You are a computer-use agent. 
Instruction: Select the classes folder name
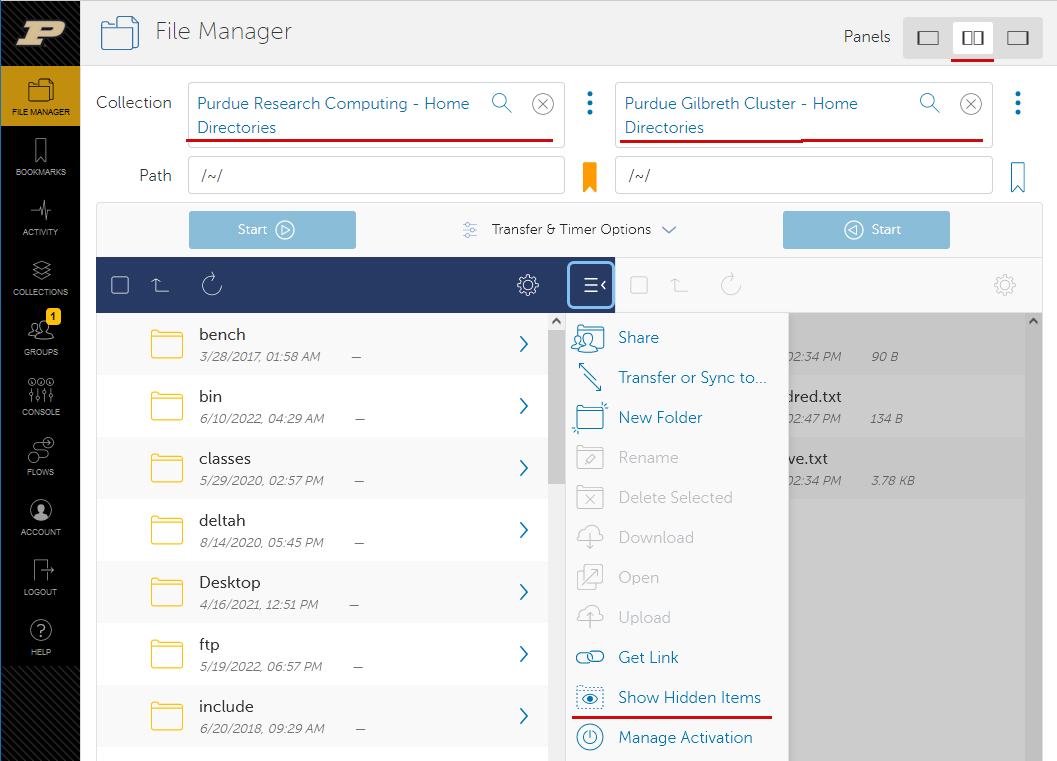[x=224, y=458]
